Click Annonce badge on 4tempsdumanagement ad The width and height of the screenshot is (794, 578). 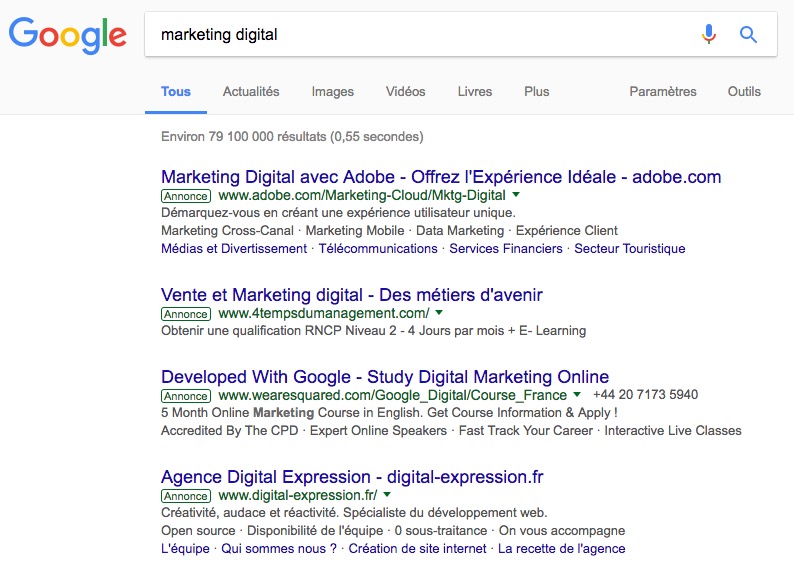(186, 314)
